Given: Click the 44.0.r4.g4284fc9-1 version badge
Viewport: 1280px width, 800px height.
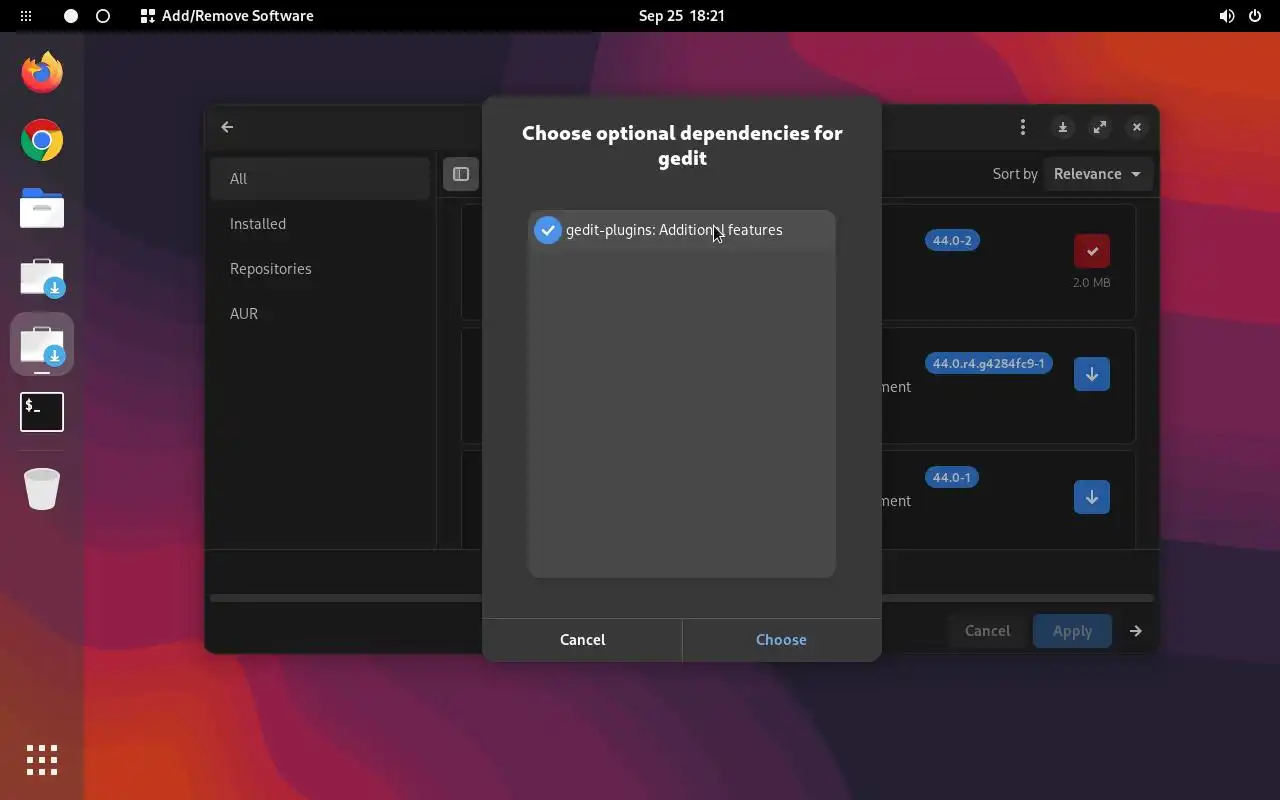Looking at the screenshot, I should [989, 364].
